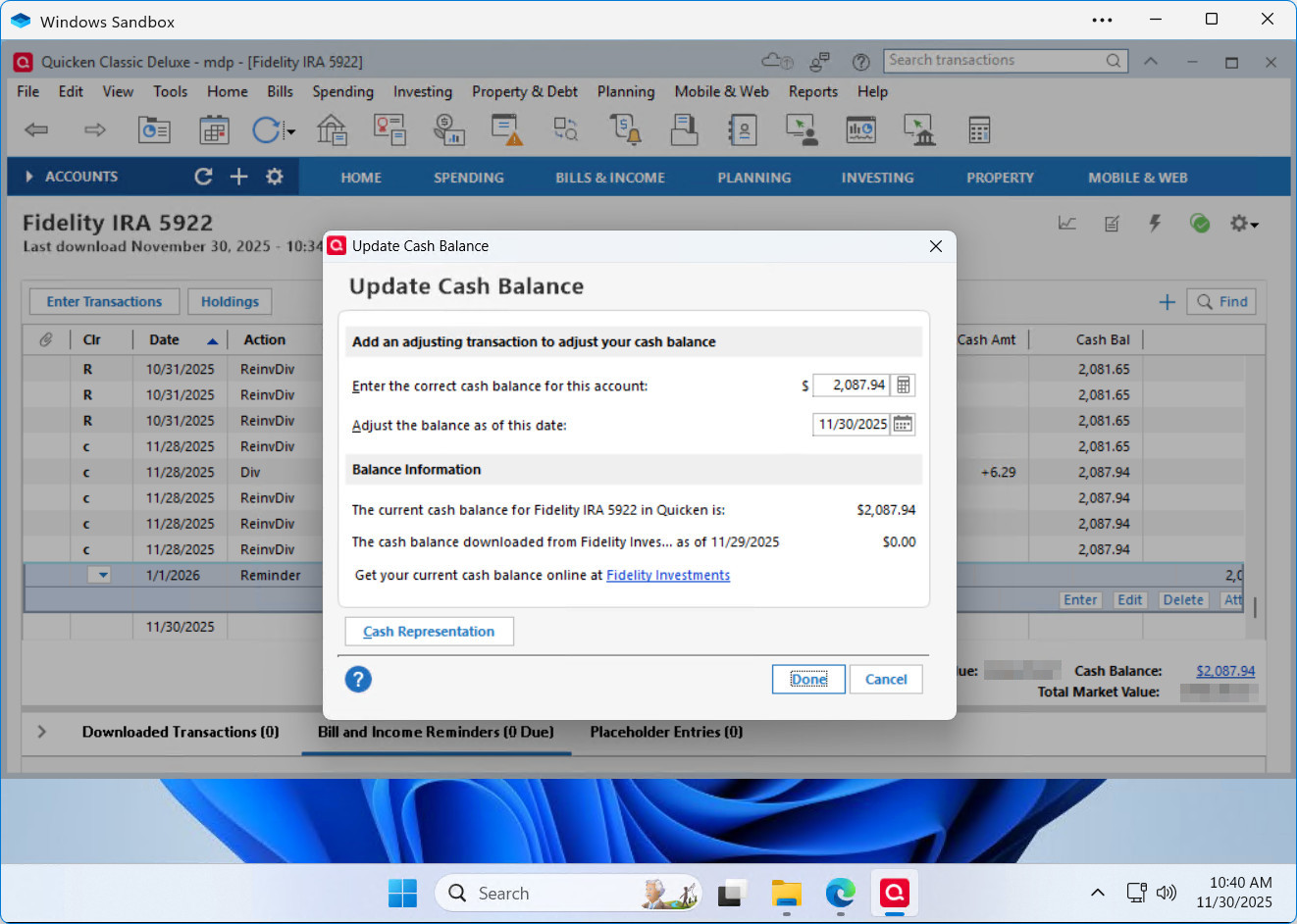Click the Enter Transactions button
This screenshot has width=1297, height=924.
pos(104,302)
